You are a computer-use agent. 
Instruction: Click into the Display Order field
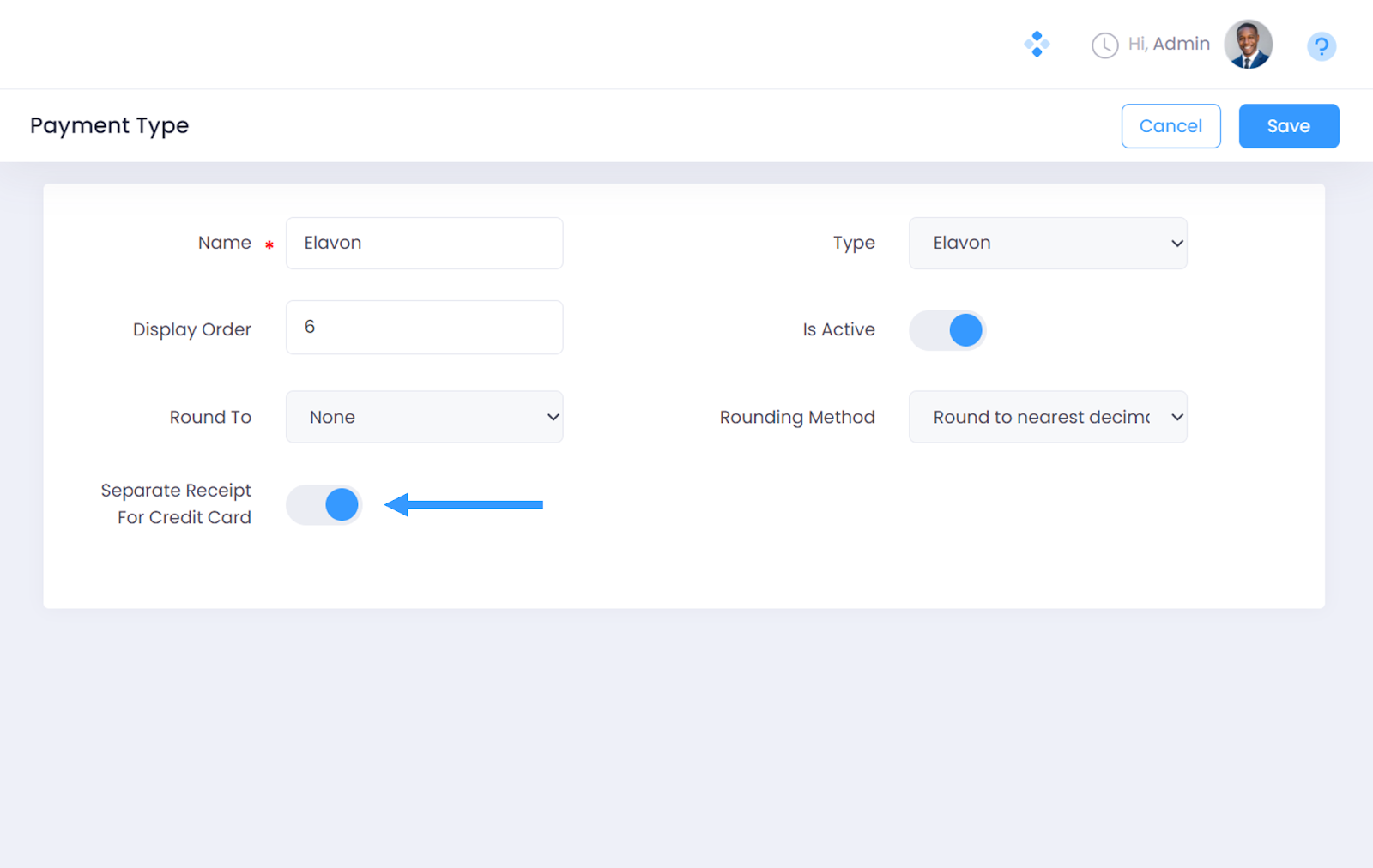(x=425, y=328)
